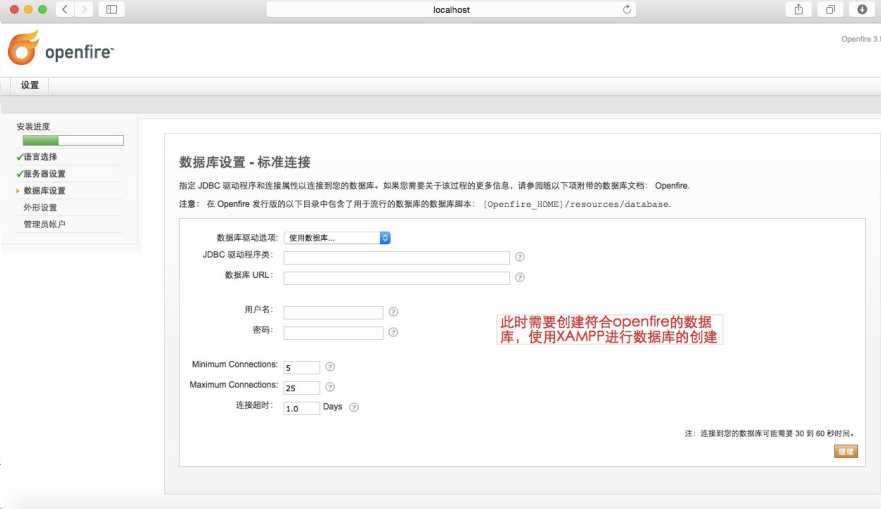Show all tabs overview
The height and width of the screenshot is (509, 881).
click(x=830, y=10)
